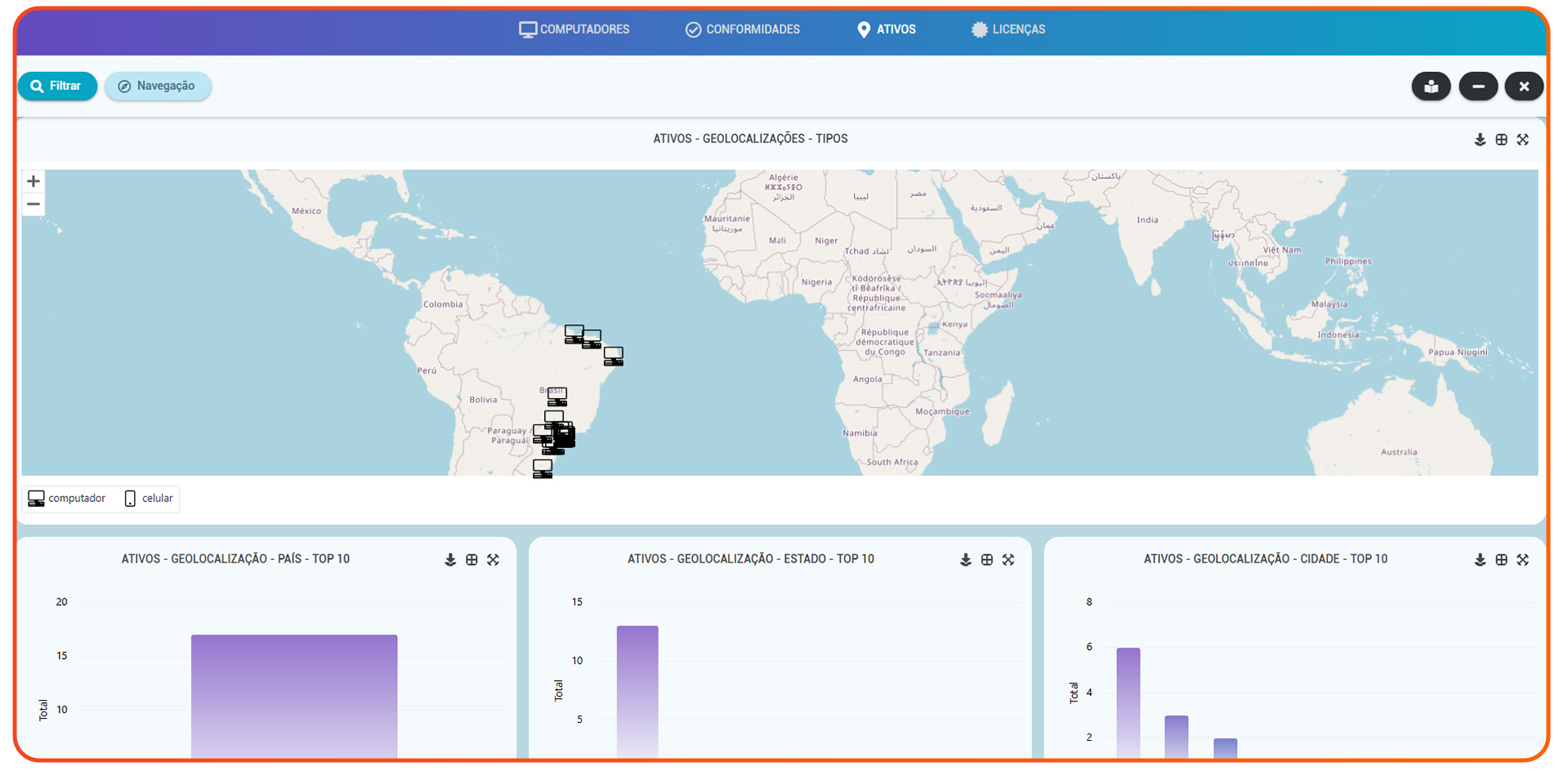Screen dimensions: 1568x780
Task: Toggle computador legend item on map
Action: [67, 499]
